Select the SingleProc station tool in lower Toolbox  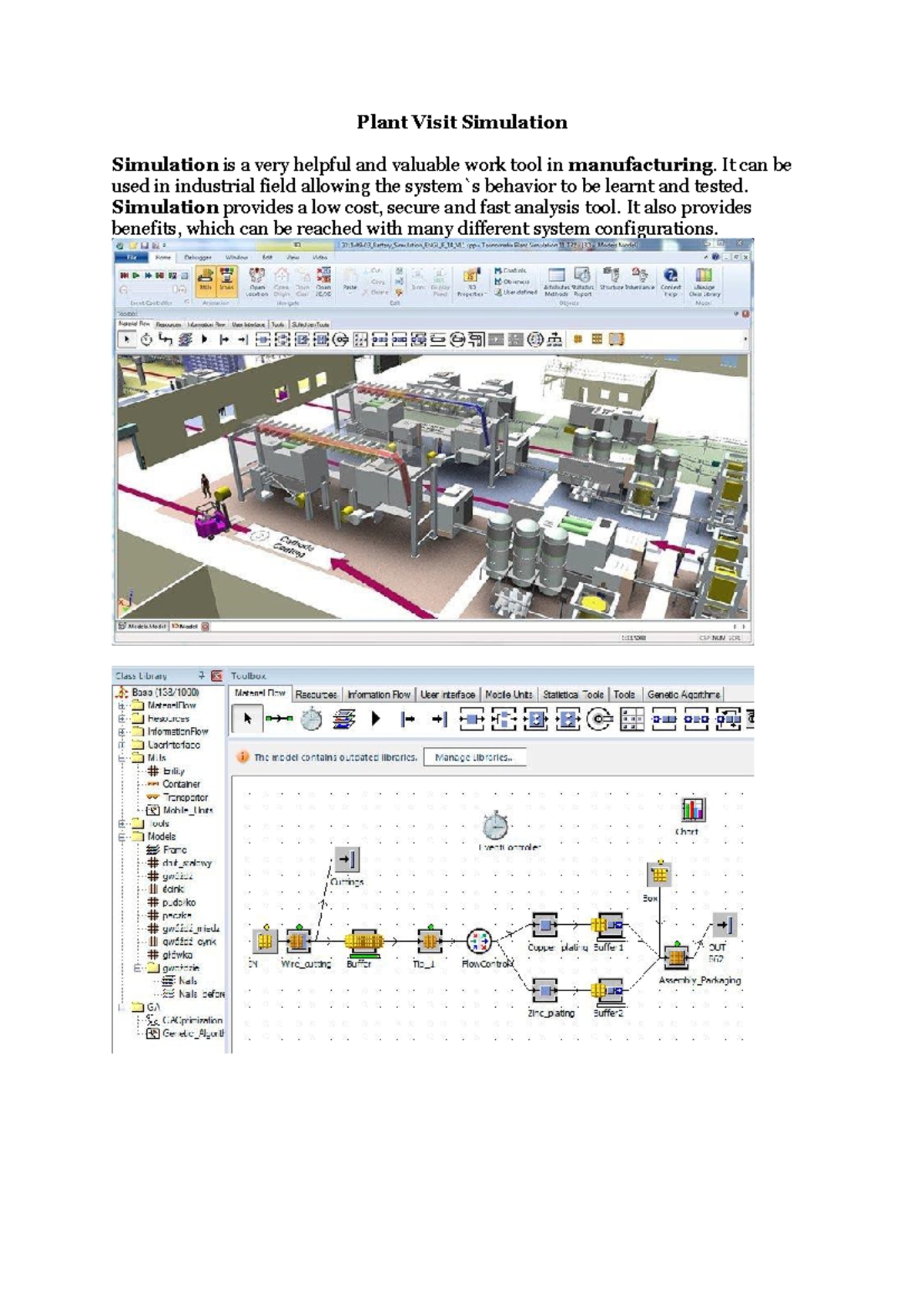coord(471,719)
